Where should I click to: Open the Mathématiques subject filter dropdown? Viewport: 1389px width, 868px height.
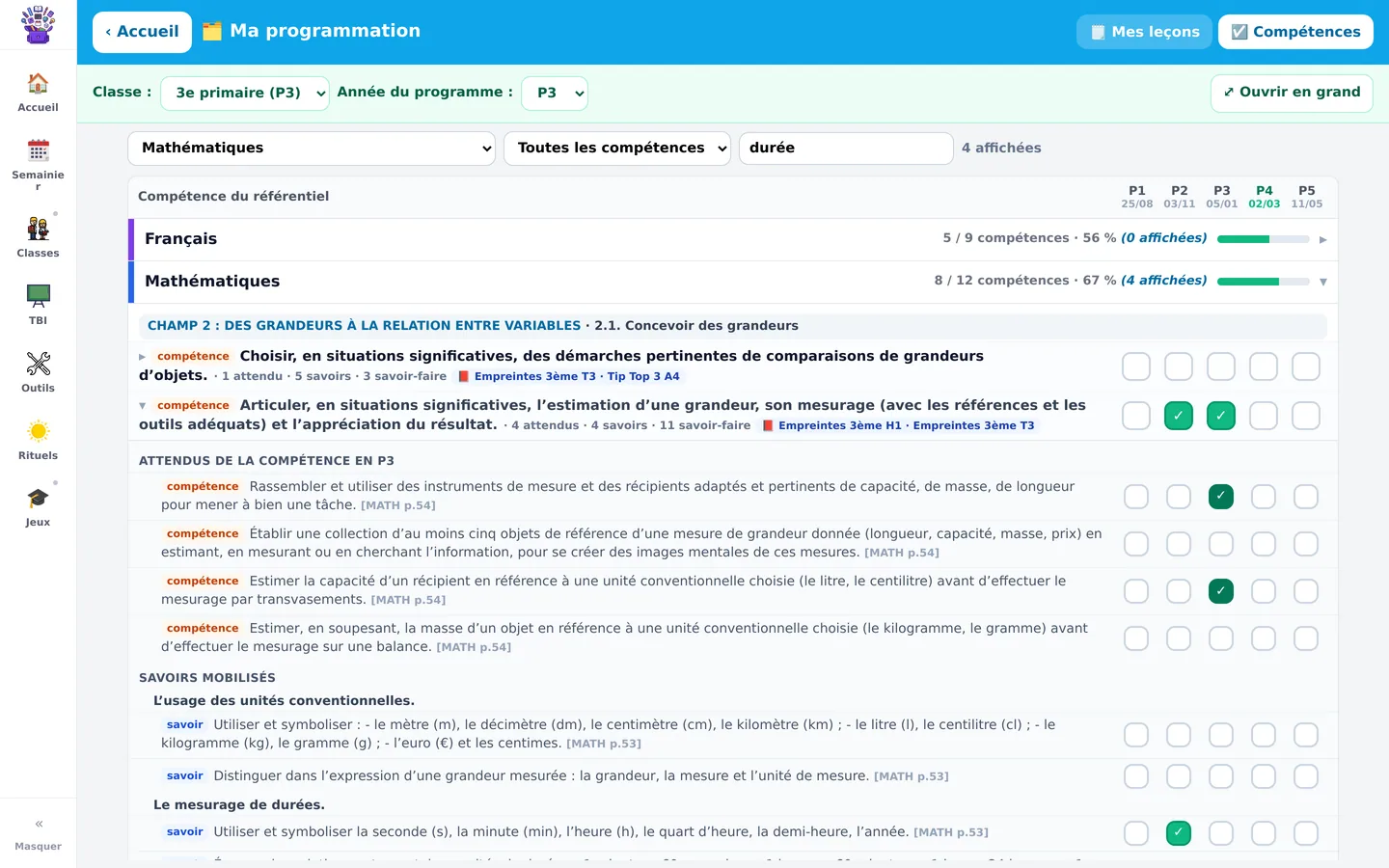tap(312, 149)
